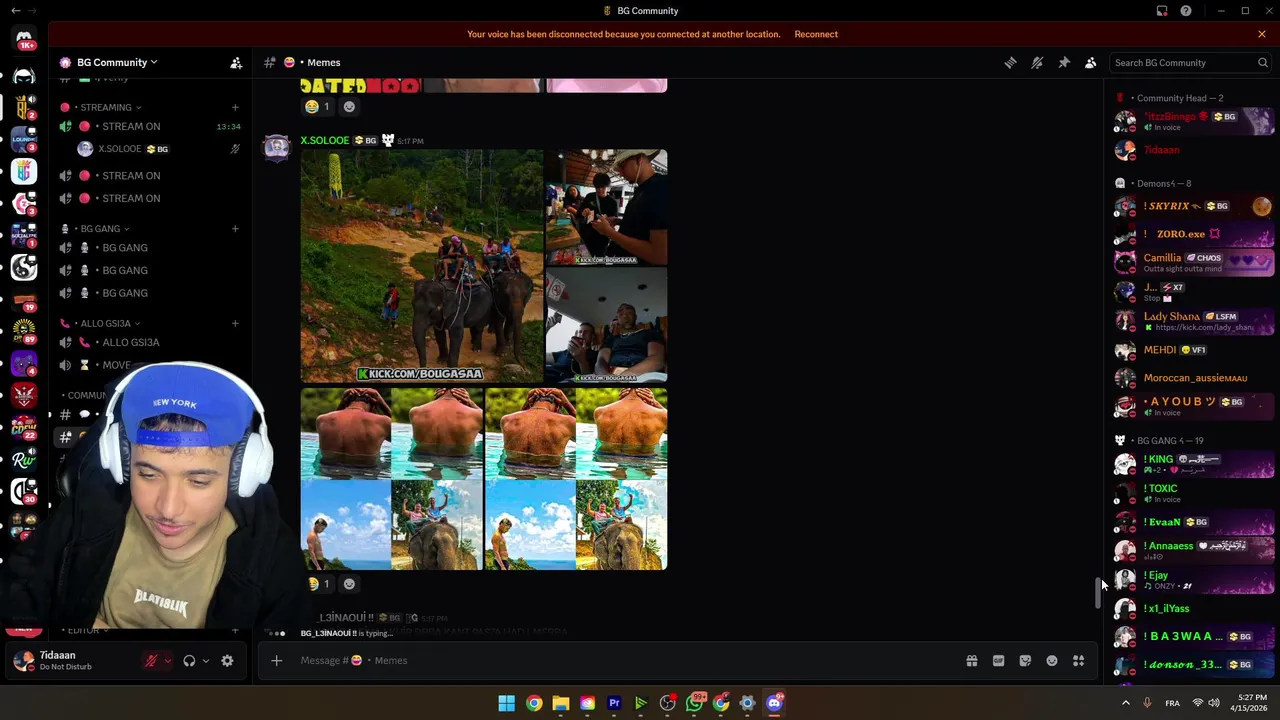Open ItzzBinngo member profile
This screenshot has width=1280, height=720.
click(1193, 121)
